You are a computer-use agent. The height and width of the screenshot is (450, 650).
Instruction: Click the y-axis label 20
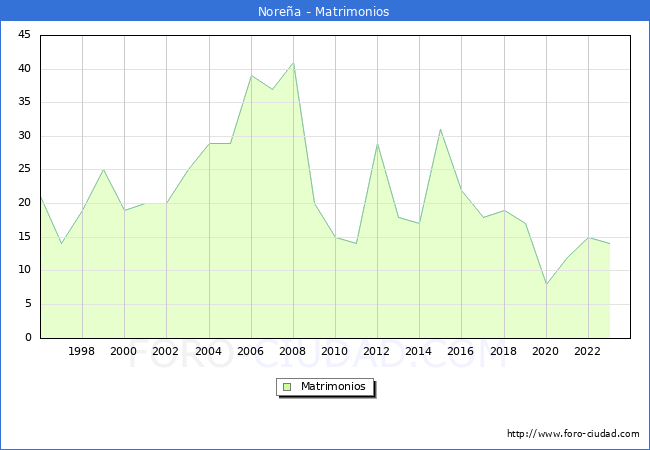[24, 203]
